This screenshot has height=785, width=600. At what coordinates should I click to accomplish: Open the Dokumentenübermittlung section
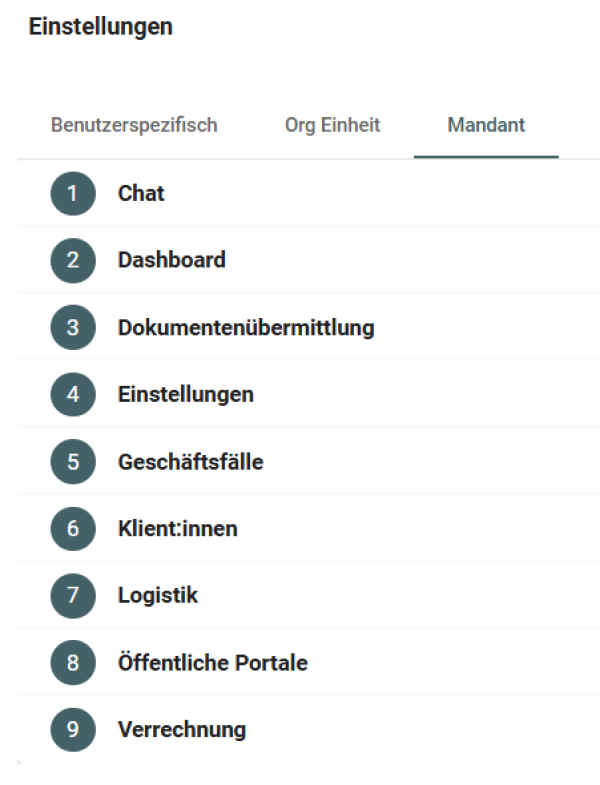click(245, 327)
